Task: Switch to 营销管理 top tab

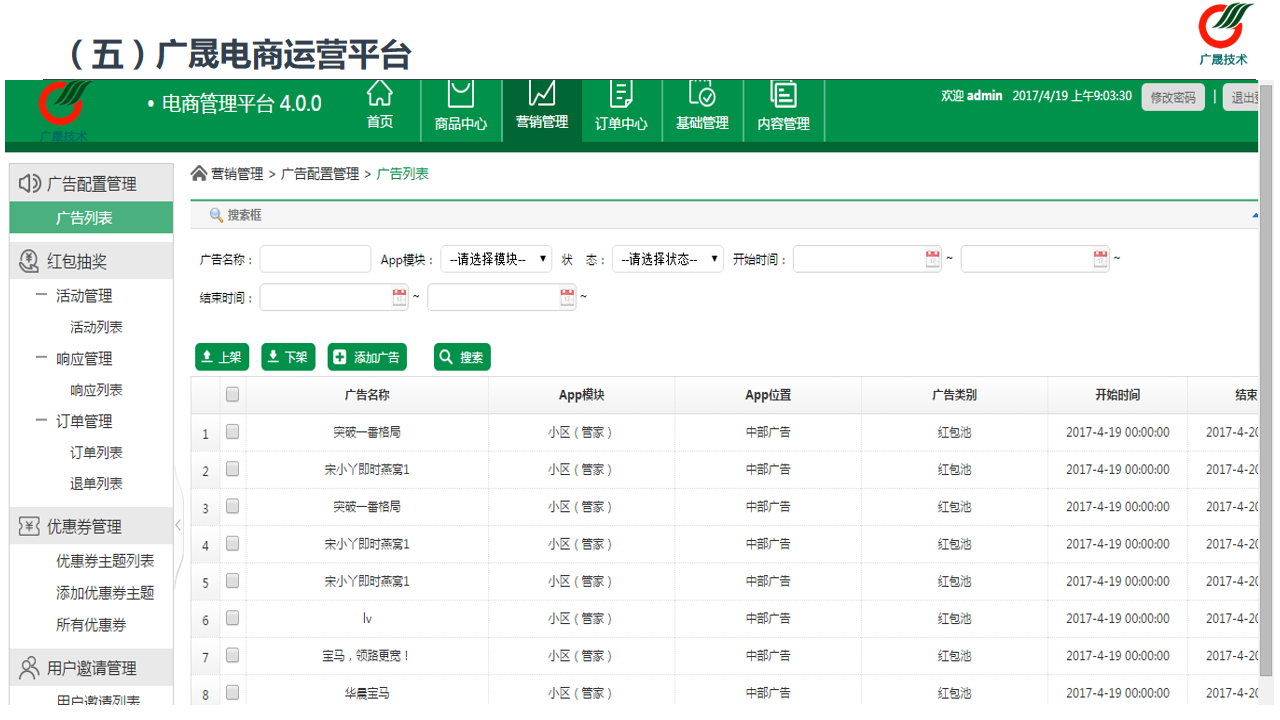Action: 541,107
